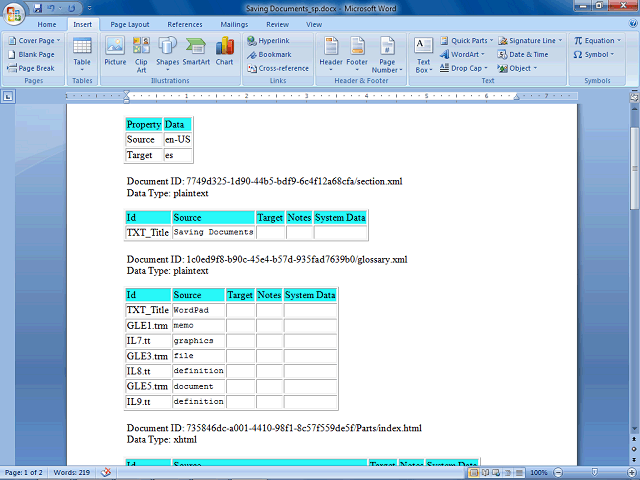
Task: Switch to Draft view
Action: (519, 473)
